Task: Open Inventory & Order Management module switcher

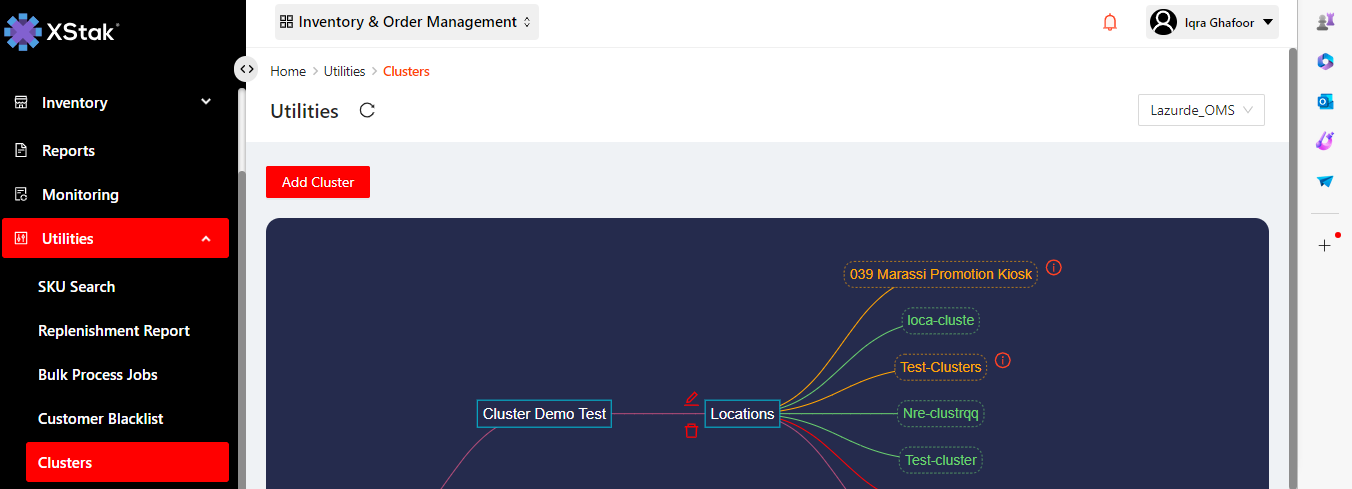Action: coord(407,22)
